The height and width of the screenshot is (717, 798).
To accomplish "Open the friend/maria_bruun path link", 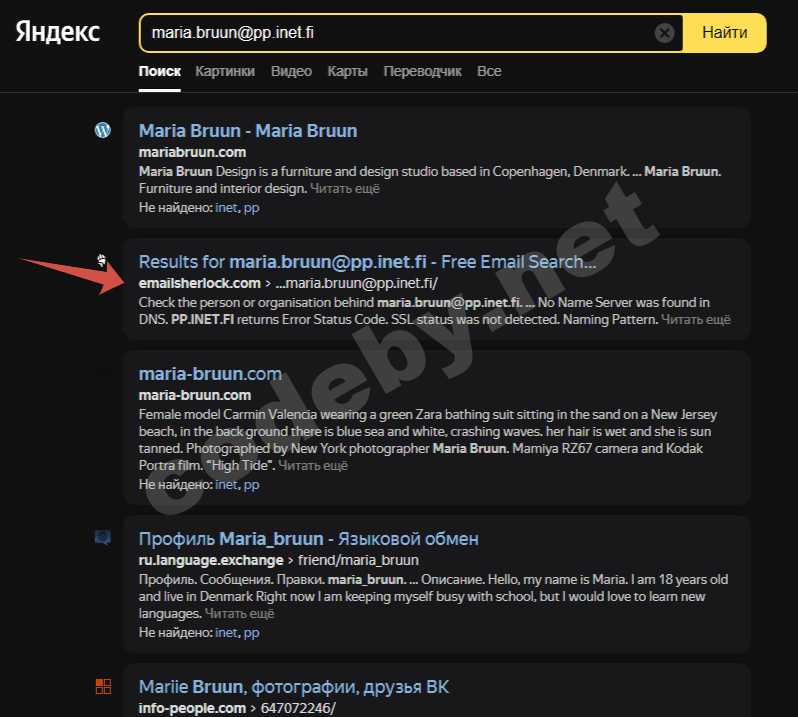I will coord(358,560).
